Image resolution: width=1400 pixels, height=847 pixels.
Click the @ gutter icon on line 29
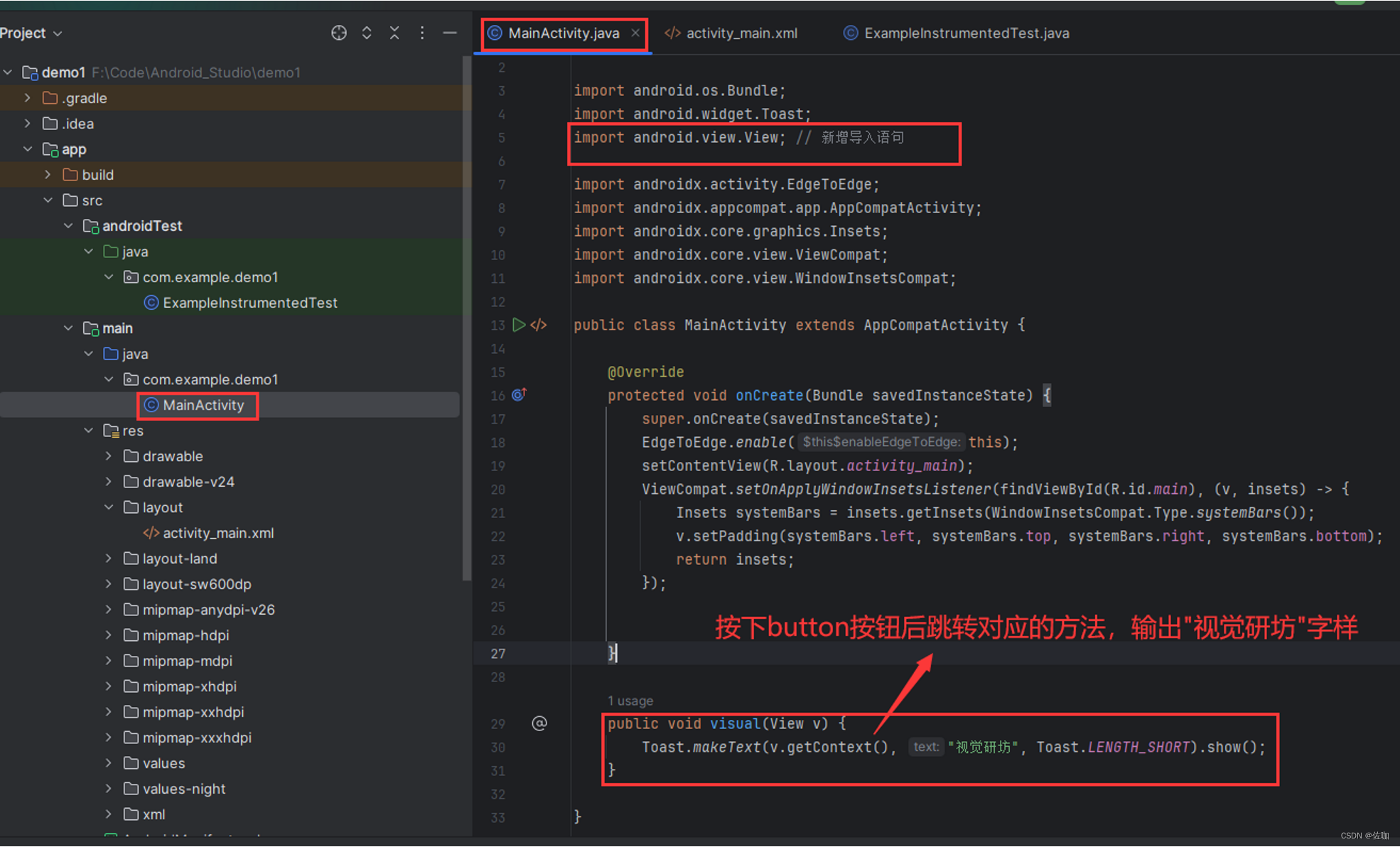click(x=539, y=723)
